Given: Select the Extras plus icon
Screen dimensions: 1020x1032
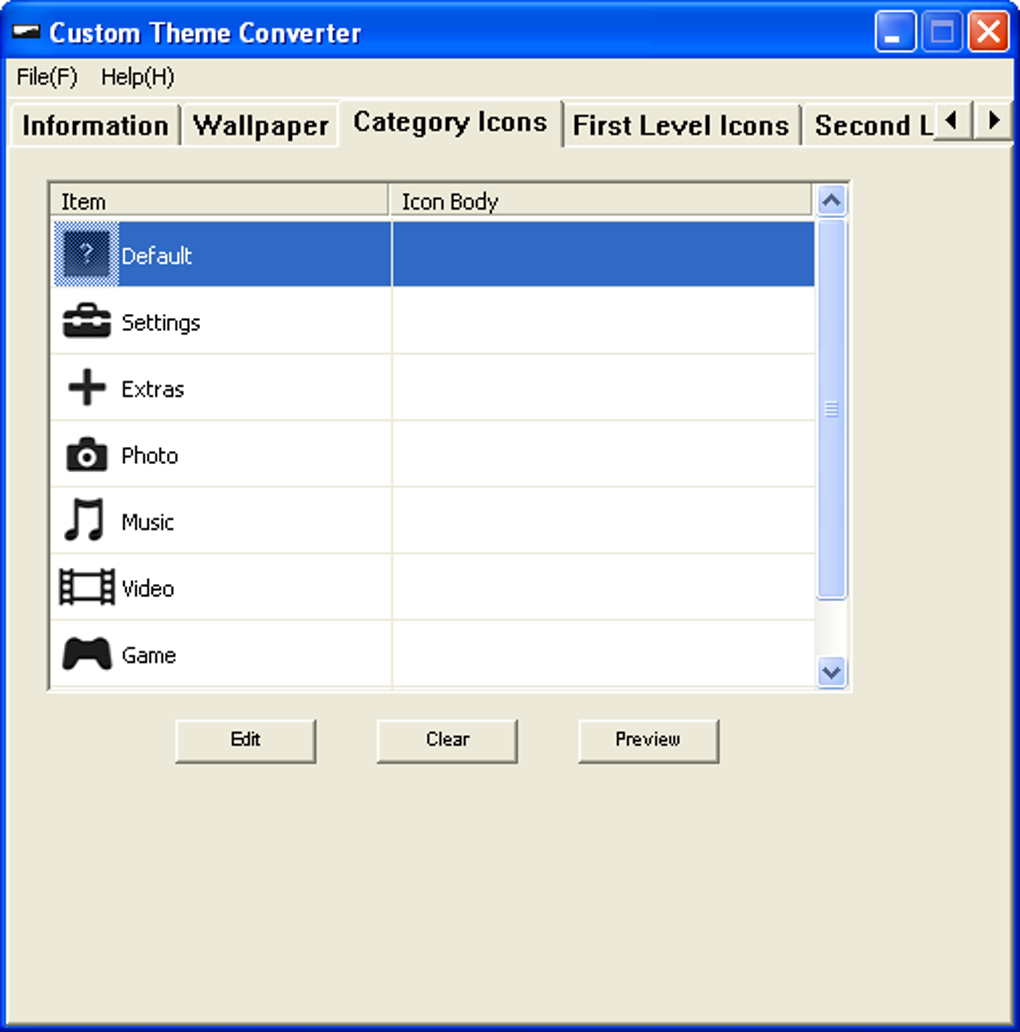Looking at the screenshot, I should pyautogui.click(x=87, y=388).
